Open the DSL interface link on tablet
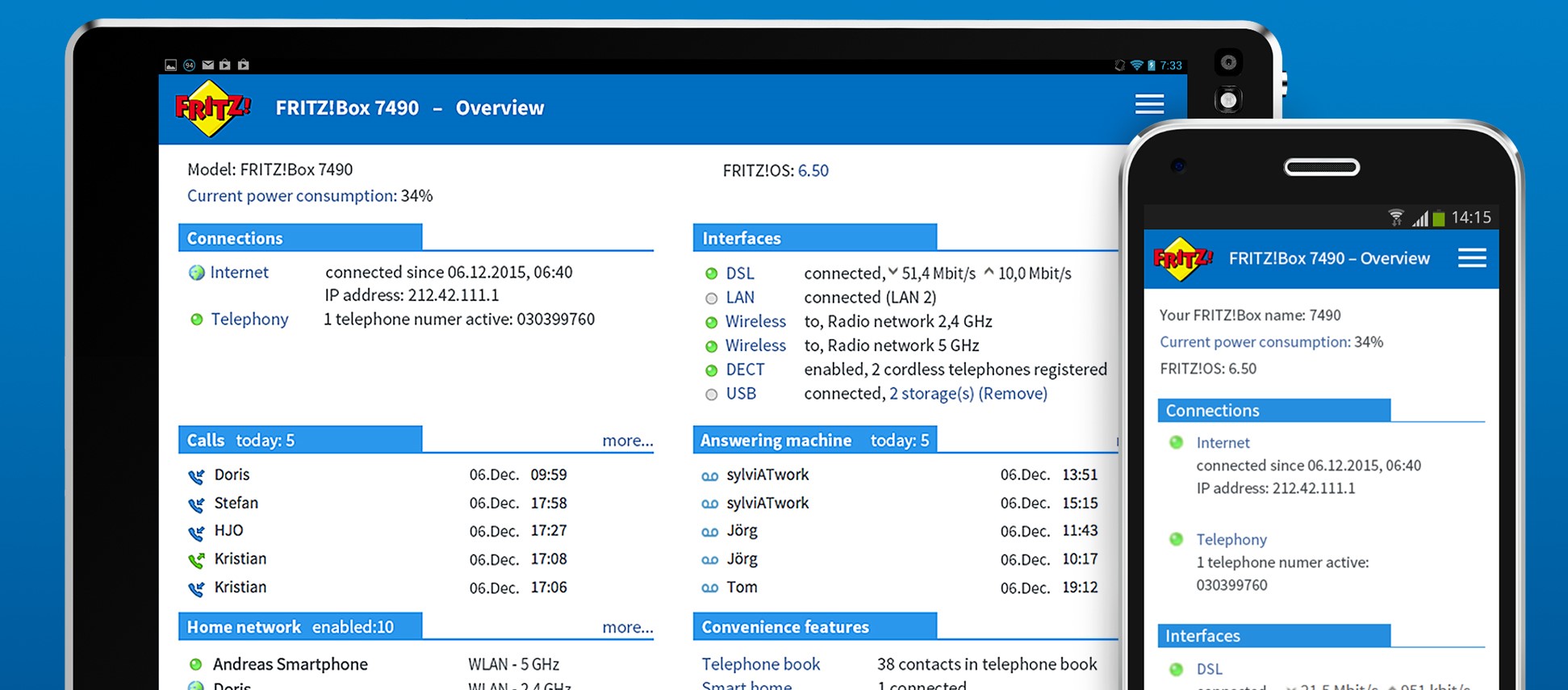The width and height of the screenshot is (1568, 690). click(740, 274)
